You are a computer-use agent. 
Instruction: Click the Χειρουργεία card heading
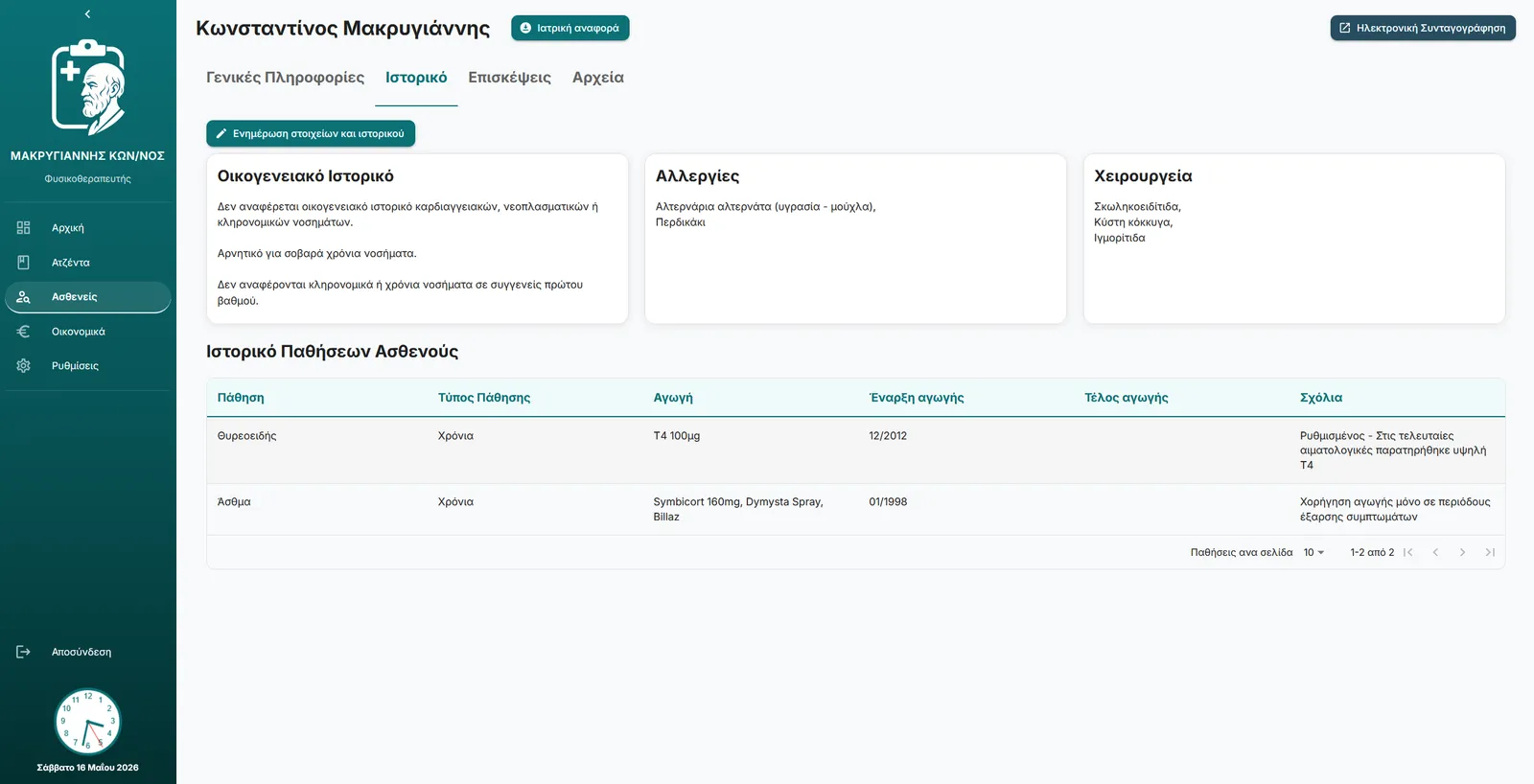(x=1143, y=176)
